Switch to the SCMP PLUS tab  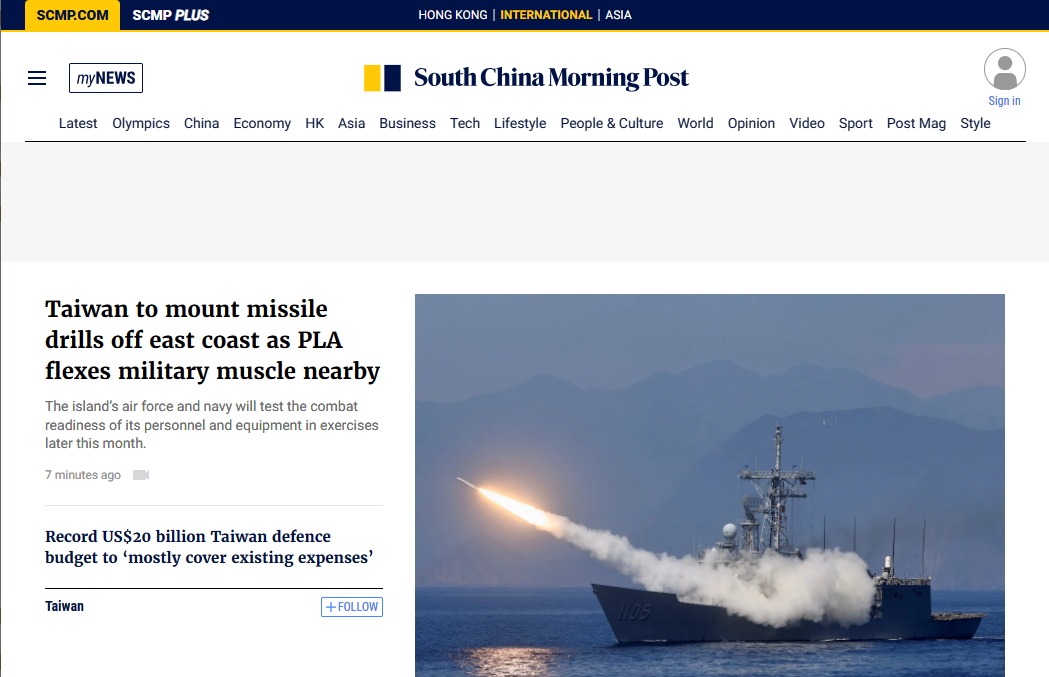(171, 15)
